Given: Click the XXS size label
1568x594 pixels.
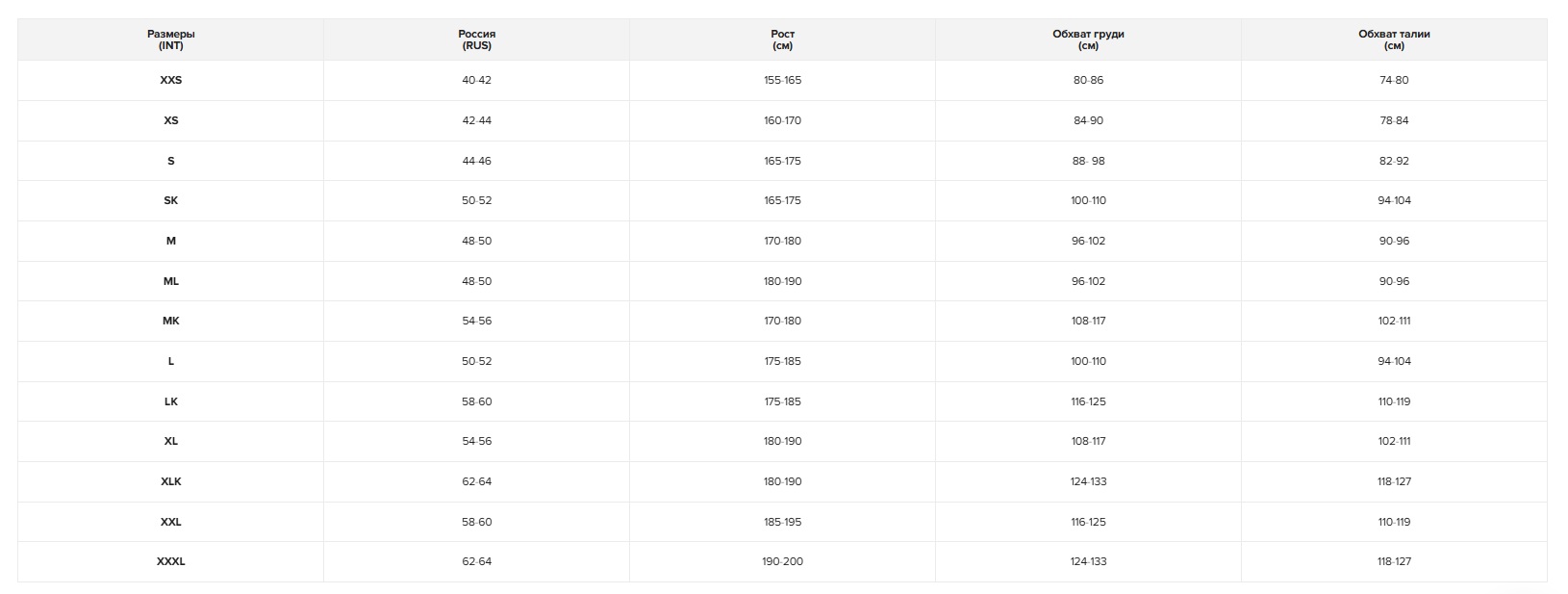Looking at the screenshot, I should 171,81.
